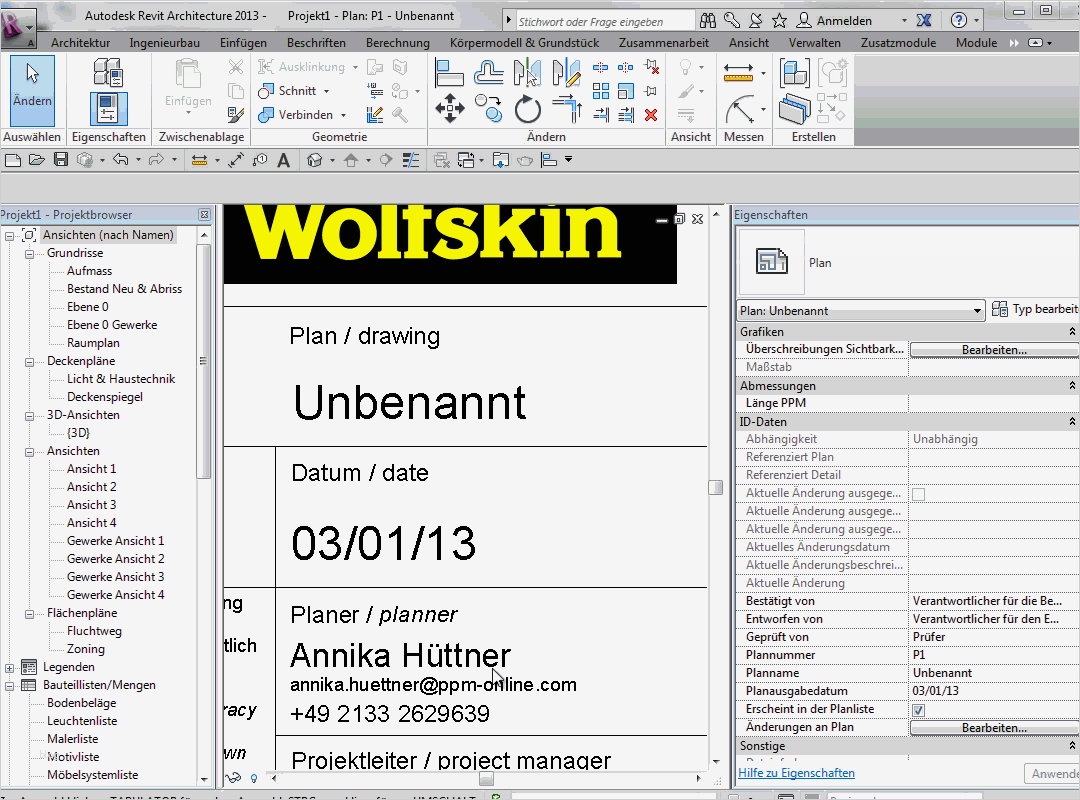
Task: Select the Offset tool icon
Action: 488,73
